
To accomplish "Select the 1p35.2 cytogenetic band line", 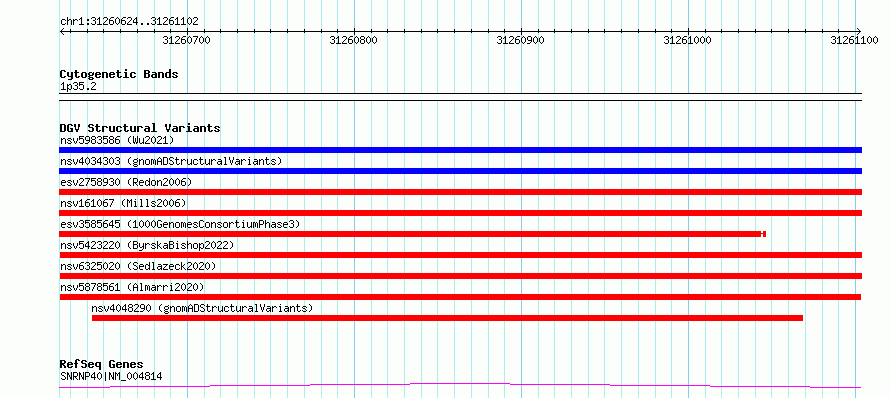I will click(x=460, y=97).
